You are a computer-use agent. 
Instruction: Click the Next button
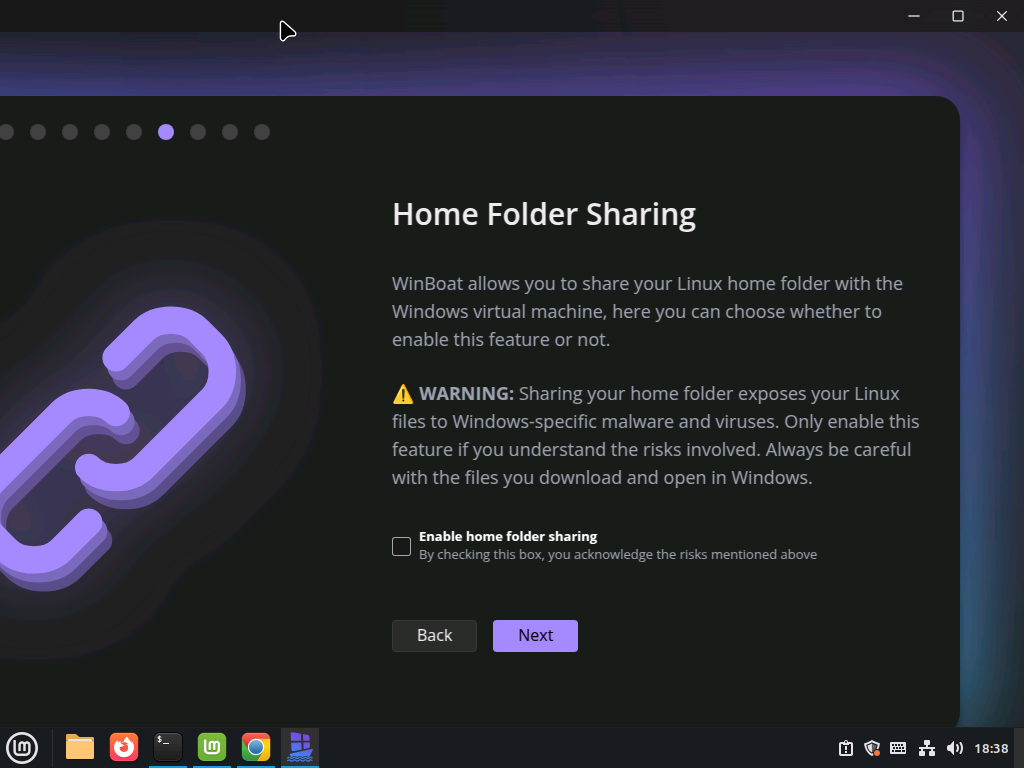(x=535, y=636)
